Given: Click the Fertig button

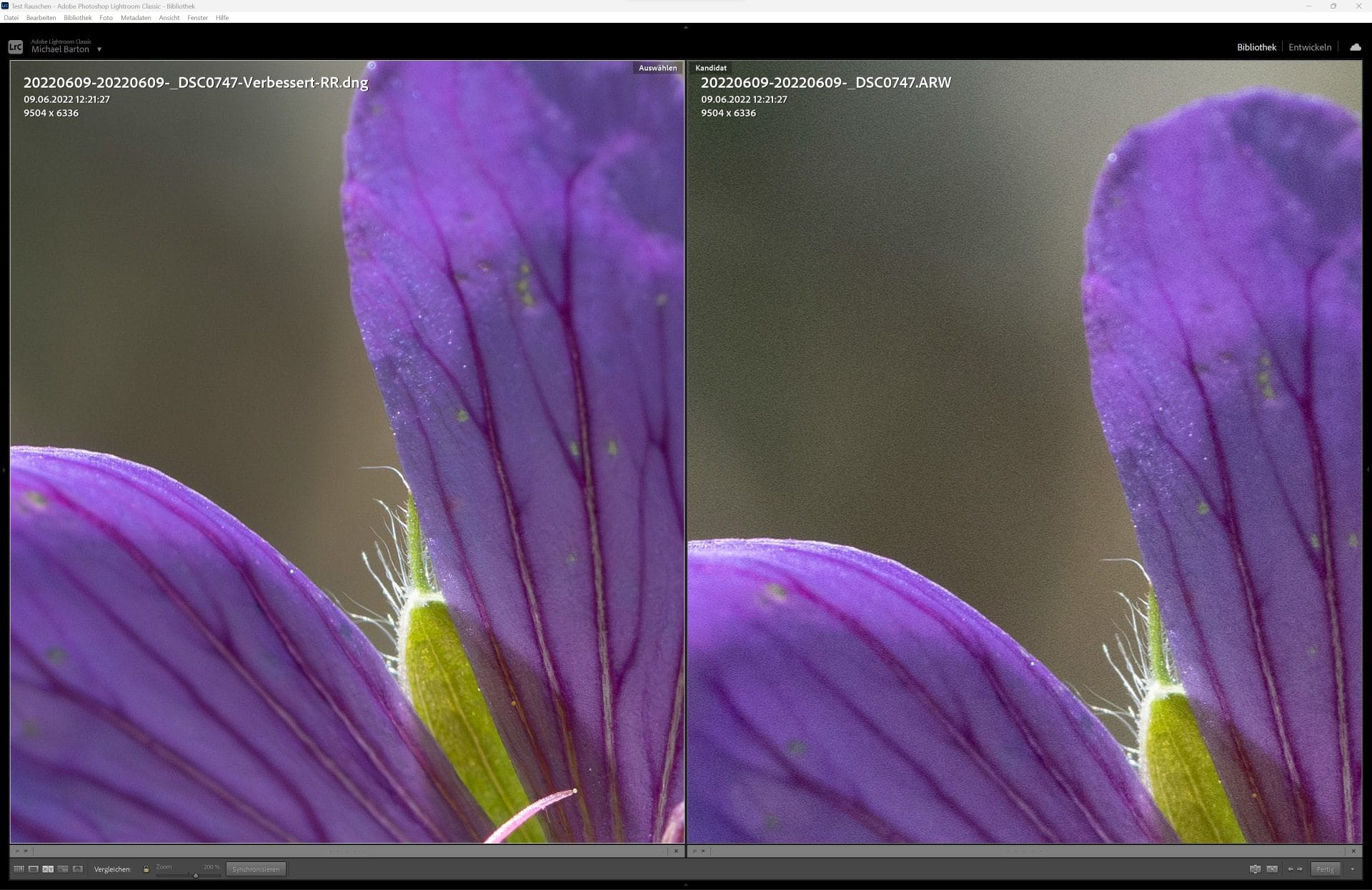Looking at the screenshot, I should (x=1326, y=869).
